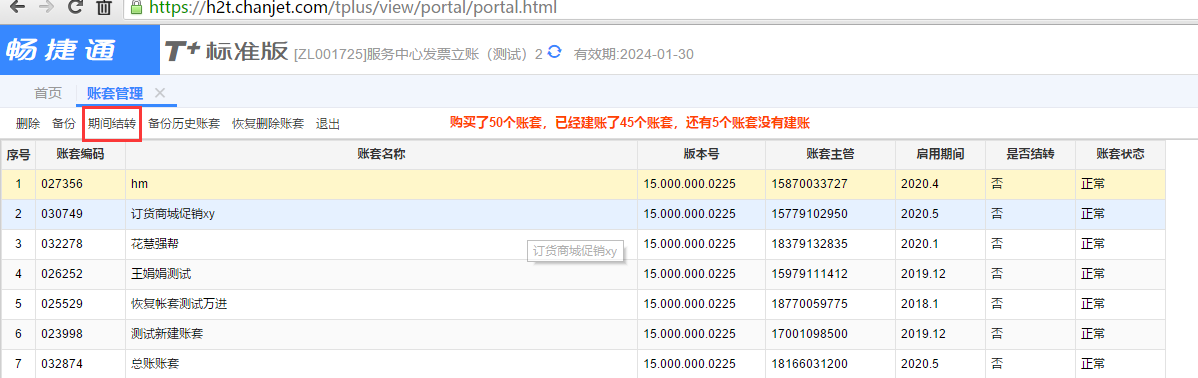
Task: Click the 是否结转 column header
Action: 1031,154
